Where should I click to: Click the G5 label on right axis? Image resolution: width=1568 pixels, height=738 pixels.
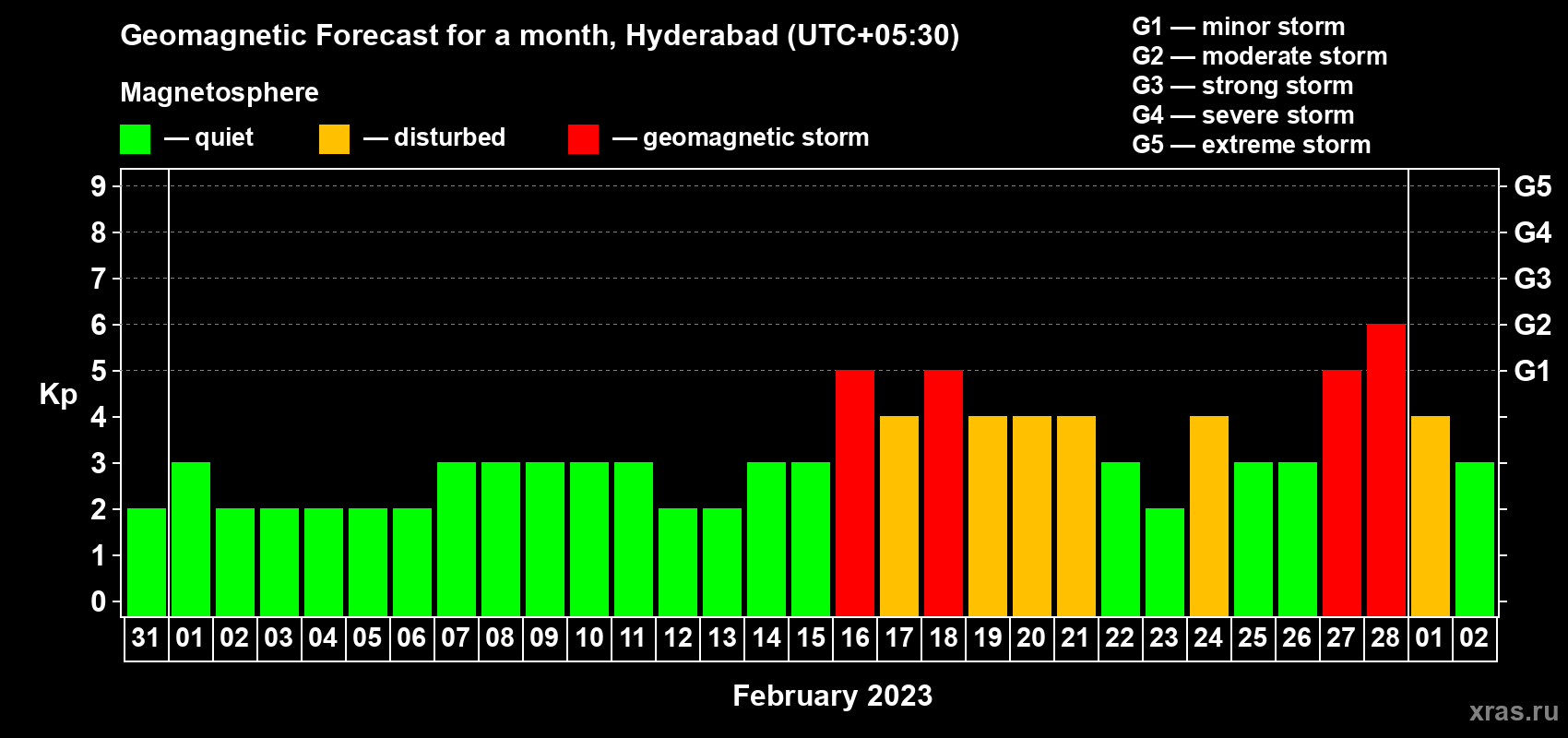[x=1533, y=186]
